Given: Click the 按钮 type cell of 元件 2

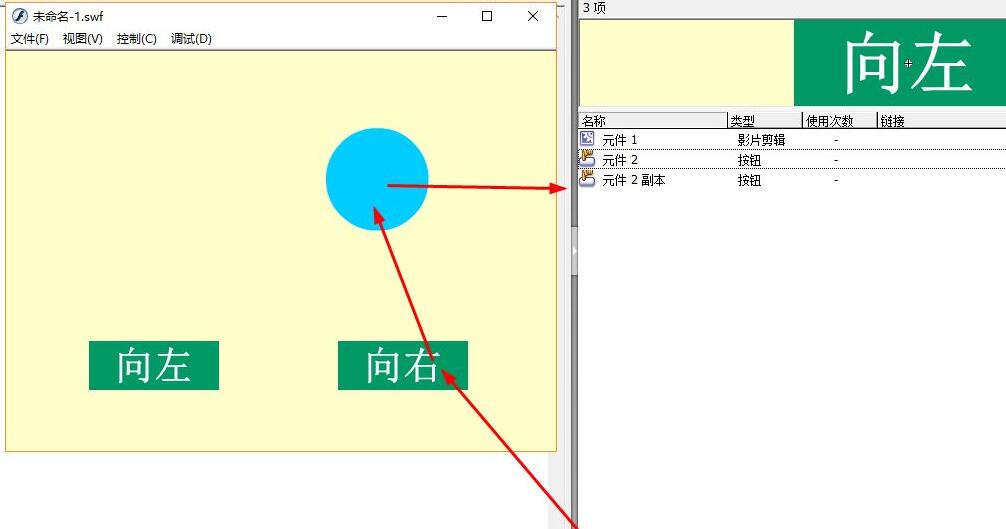Looking at the screenshot, I should (749, 160).
